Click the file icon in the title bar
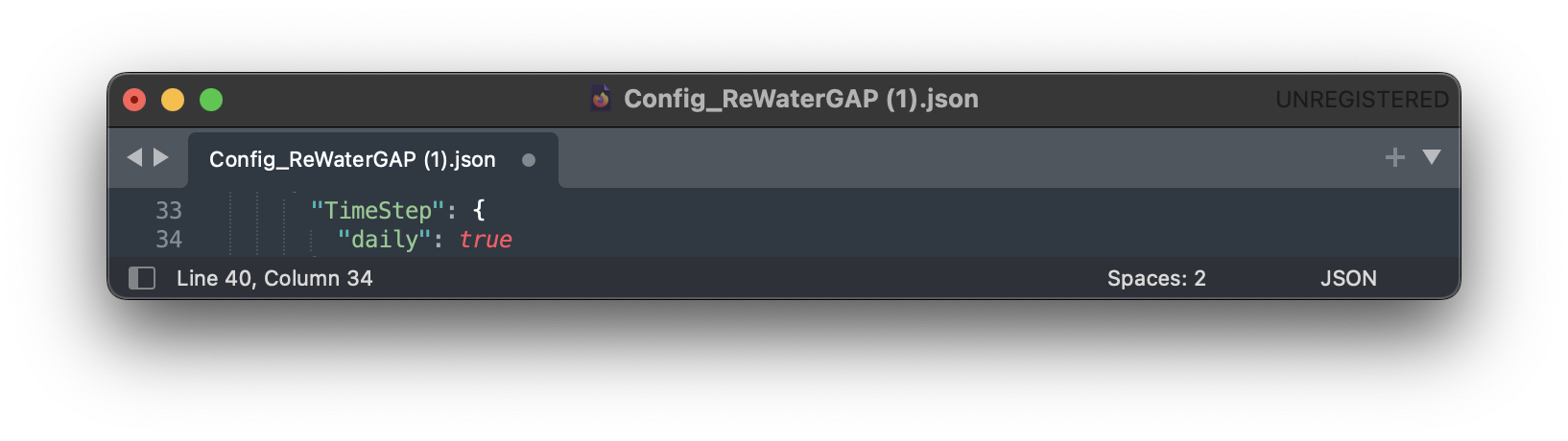This screenshot has height=441, width=1568. tap(601, 98)
